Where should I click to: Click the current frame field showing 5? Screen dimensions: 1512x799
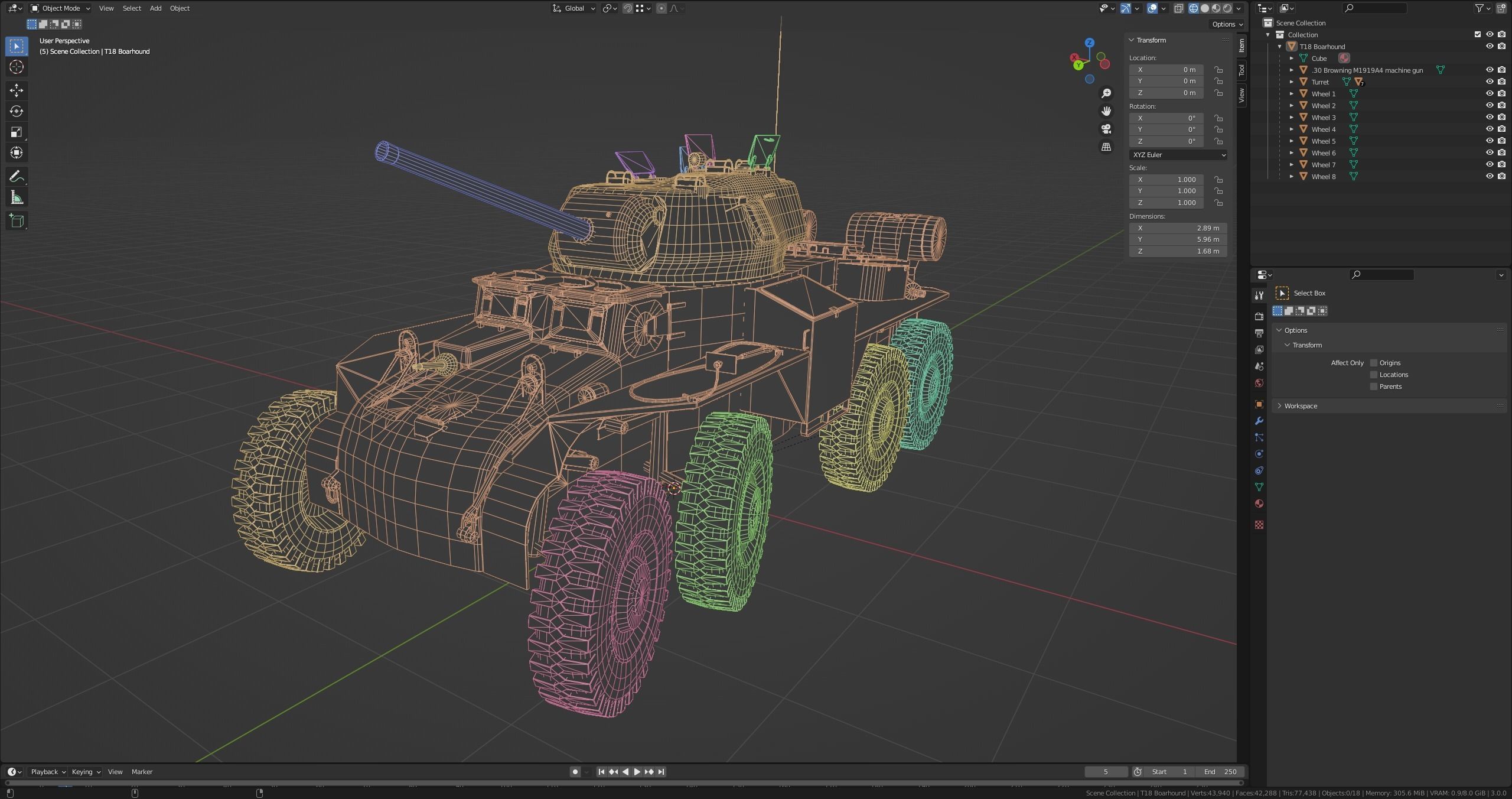coord(1106,772)
